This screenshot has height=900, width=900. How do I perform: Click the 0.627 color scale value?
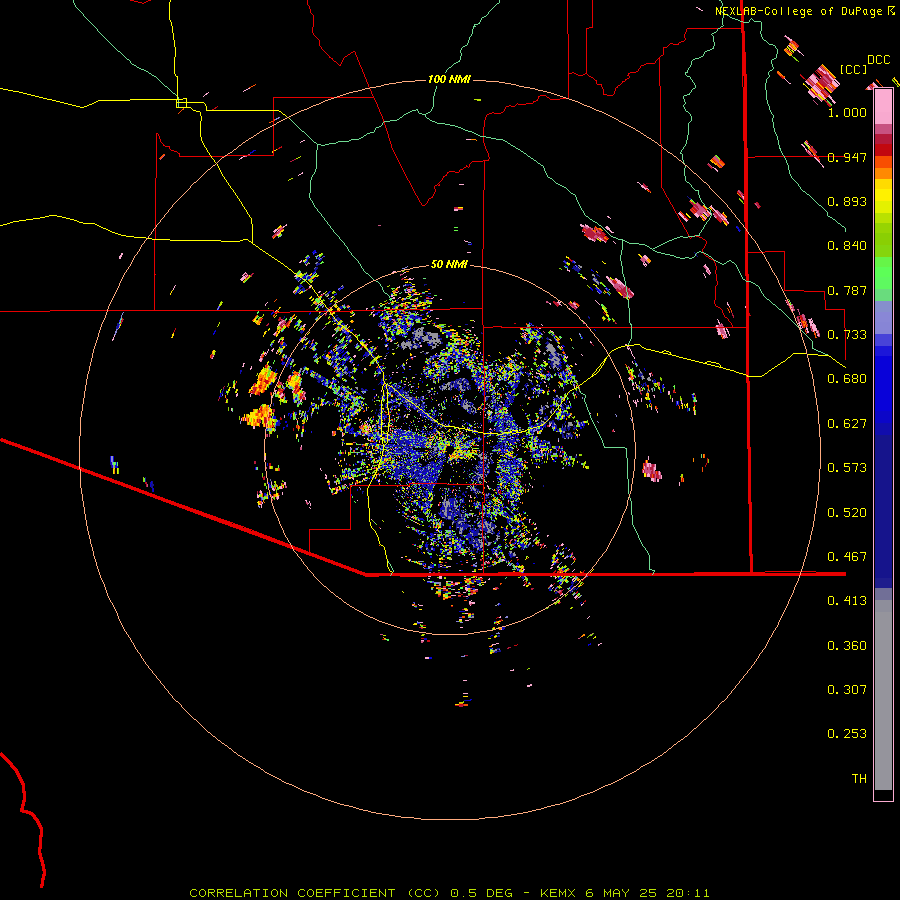coord(847,424)
